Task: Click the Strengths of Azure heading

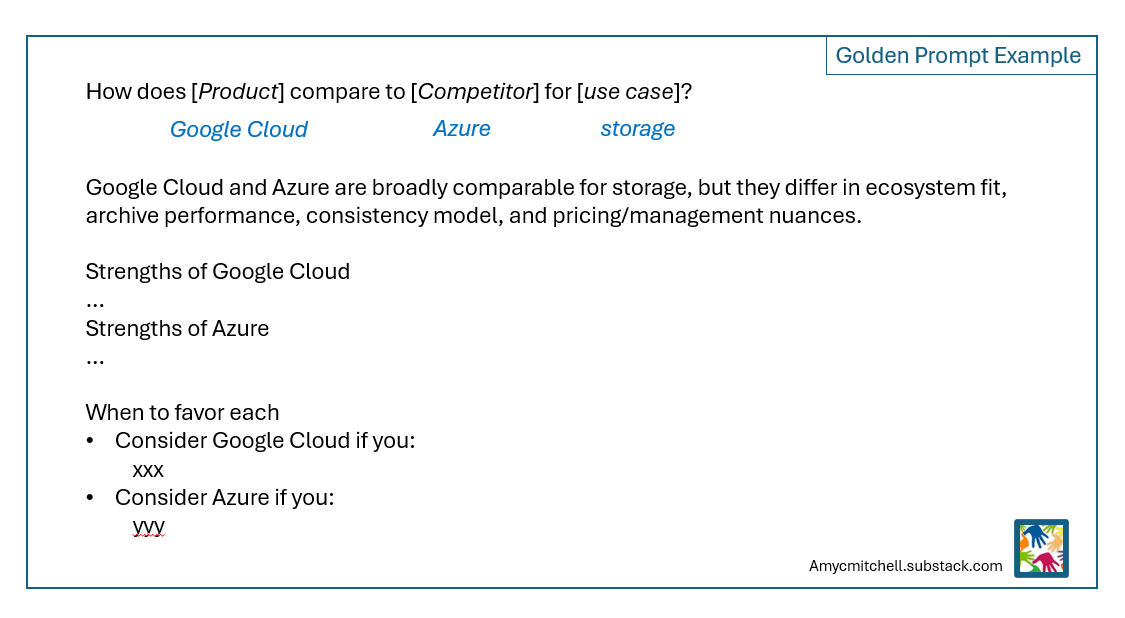Action: [177, 328]
